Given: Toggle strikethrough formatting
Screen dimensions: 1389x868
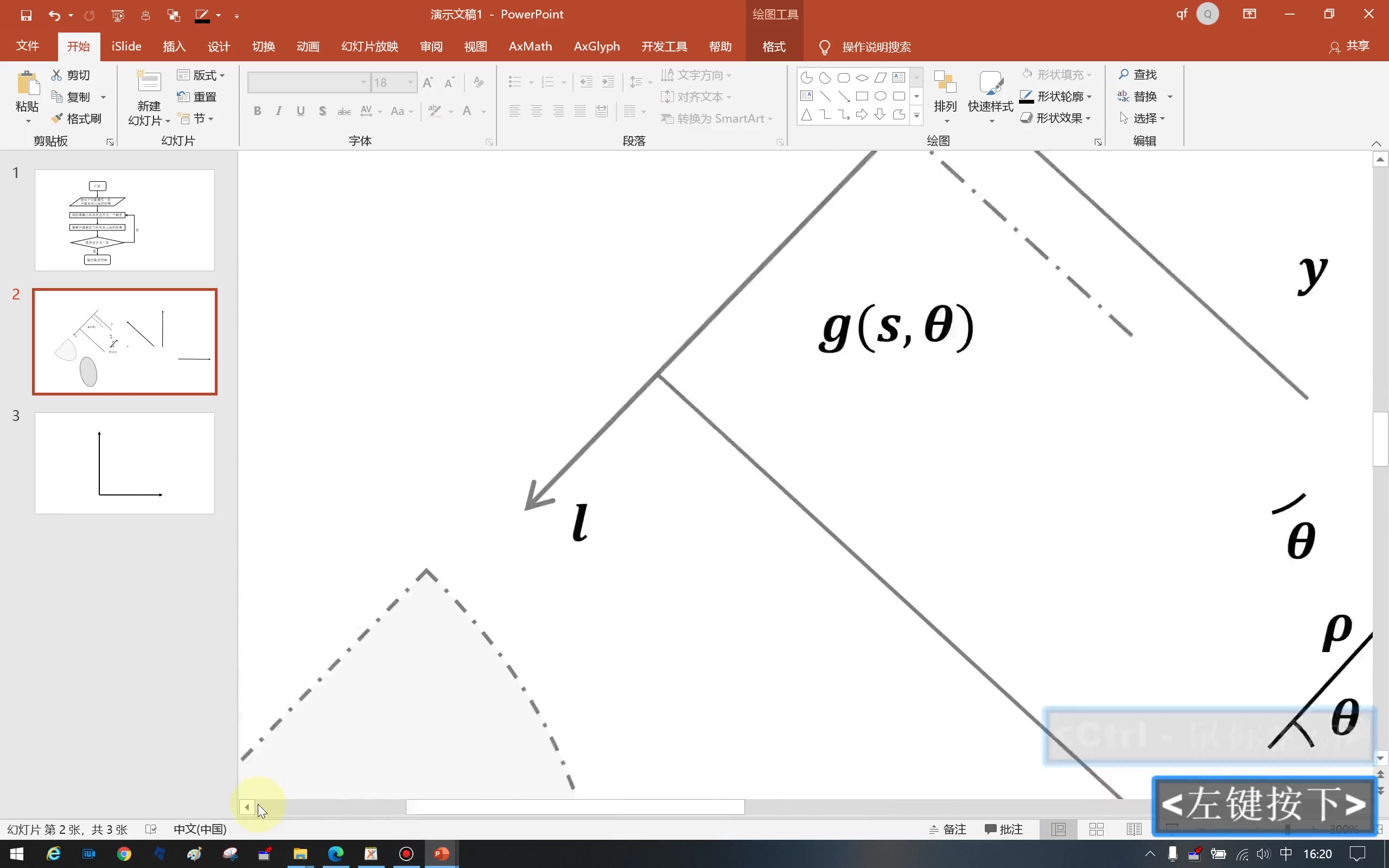Looking at the screenshot, I should tap(345, 111).
